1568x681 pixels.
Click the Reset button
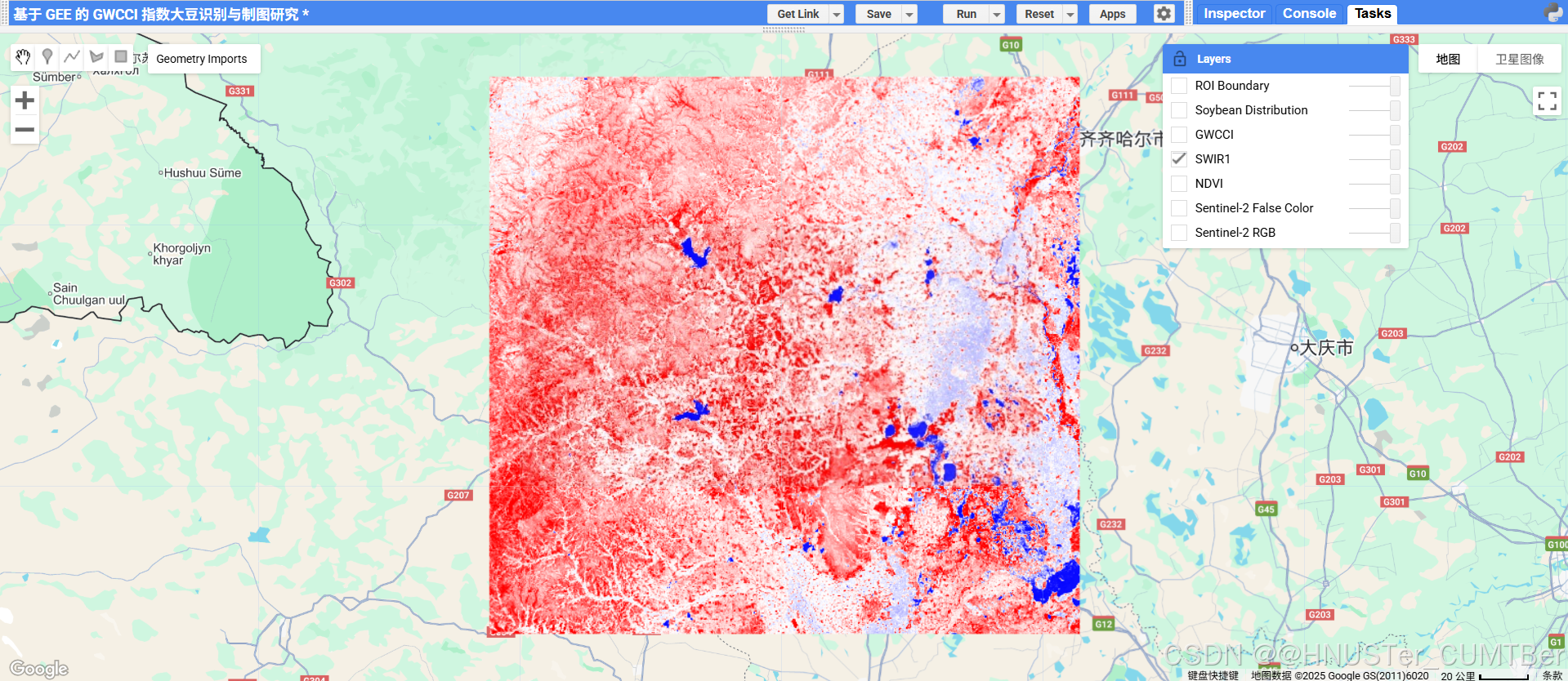pyautogui.click(x=1039, y=14)
